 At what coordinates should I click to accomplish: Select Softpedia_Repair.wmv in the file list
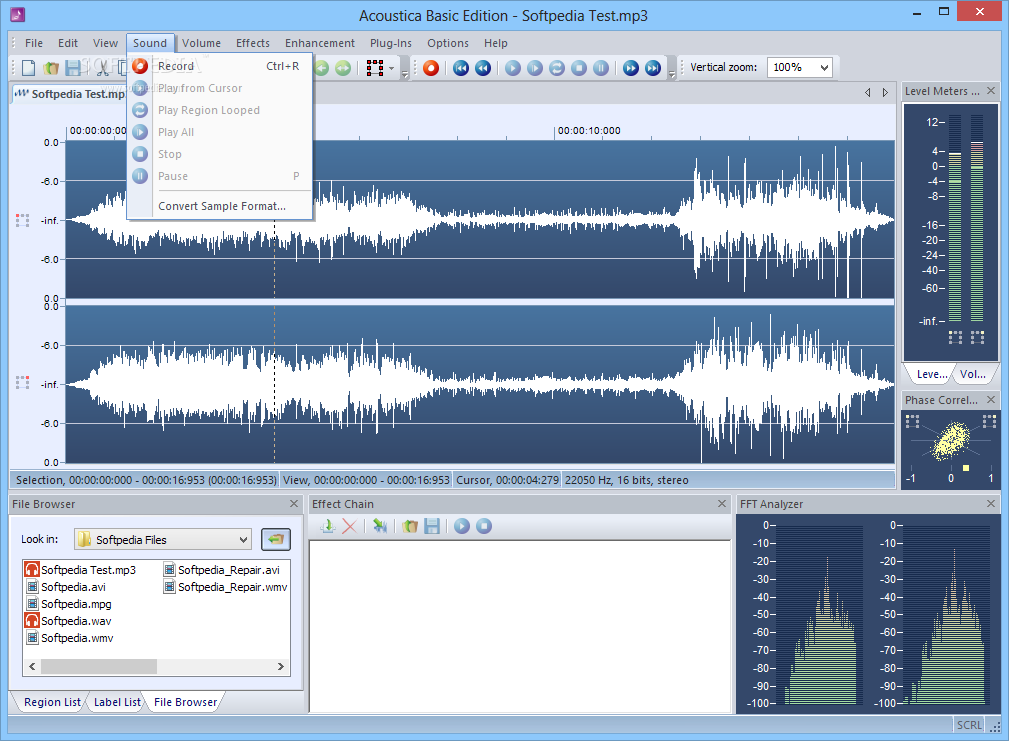[225, 587]
